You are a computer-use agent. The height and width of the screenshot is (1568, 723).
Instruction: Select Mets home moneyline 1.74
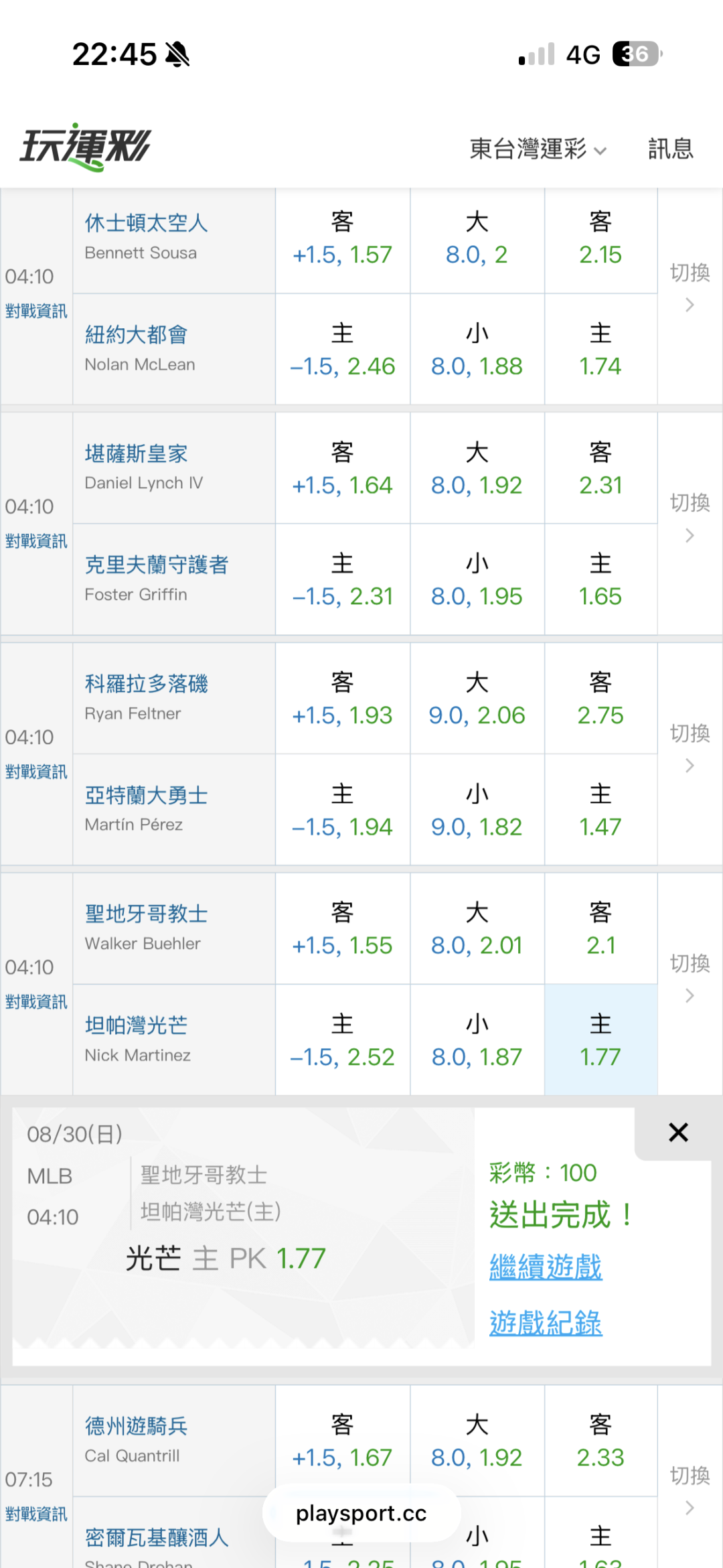coord(601,350)
